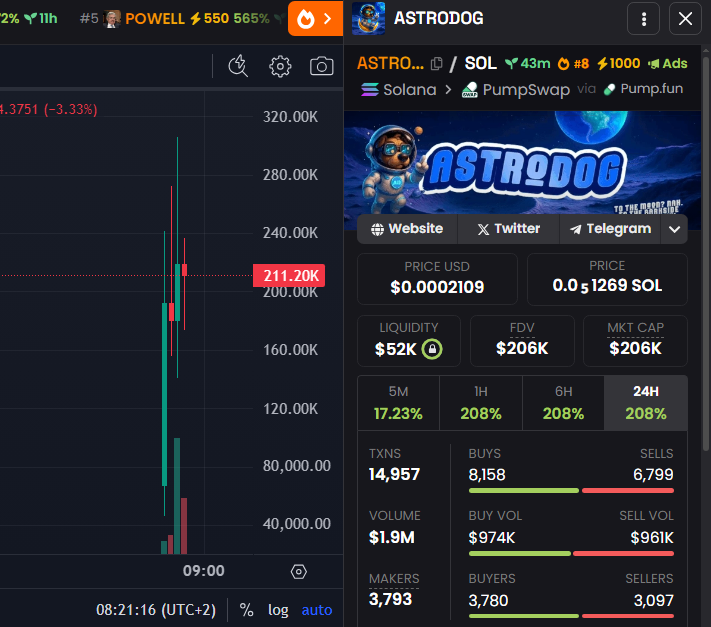The height and width of the screenshot is (627, 711).
Task: Click the SOL quote symbol
Action: (481, 63)
